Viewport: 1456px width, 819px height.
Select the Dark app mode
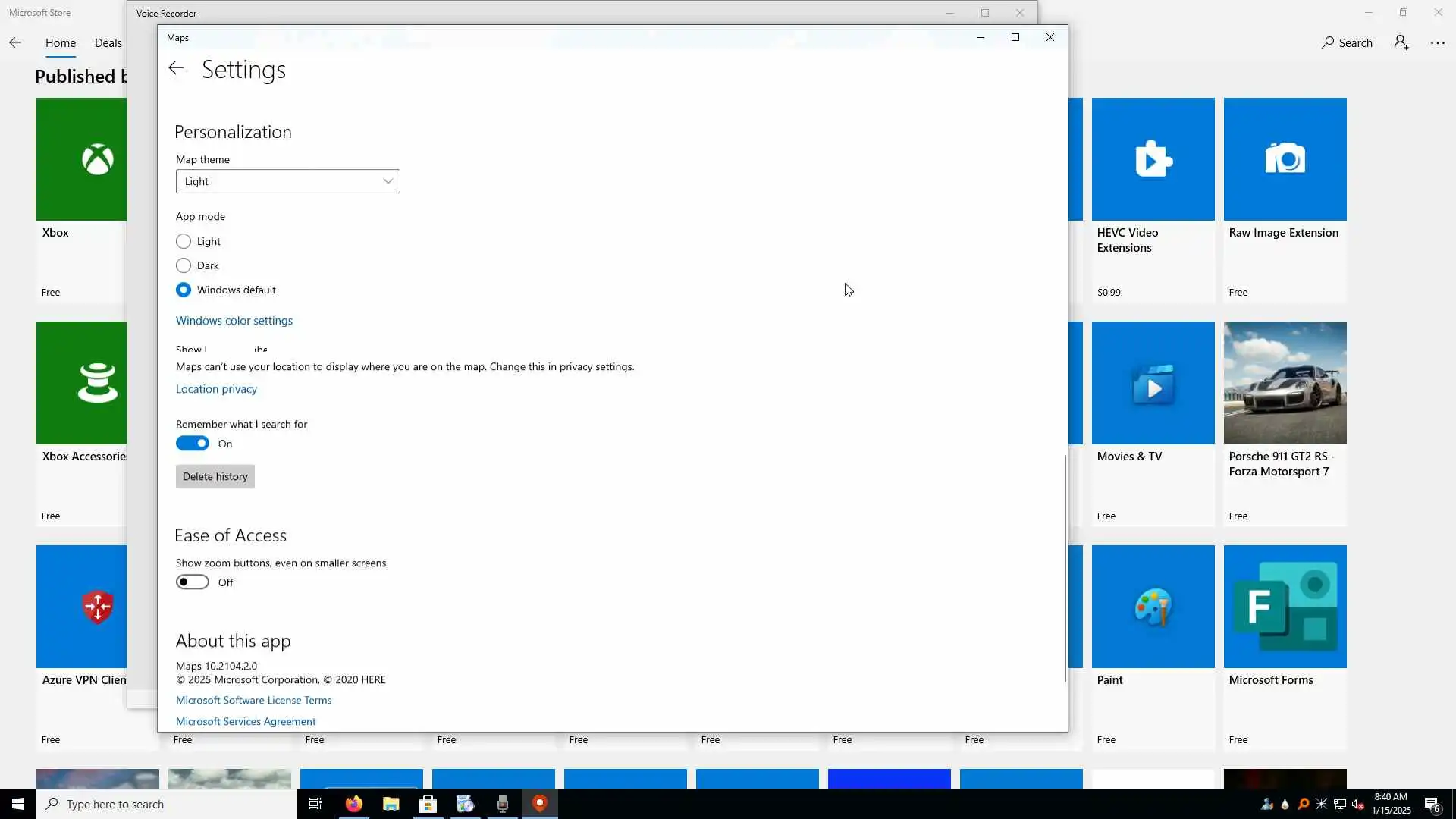pos(184,265)
